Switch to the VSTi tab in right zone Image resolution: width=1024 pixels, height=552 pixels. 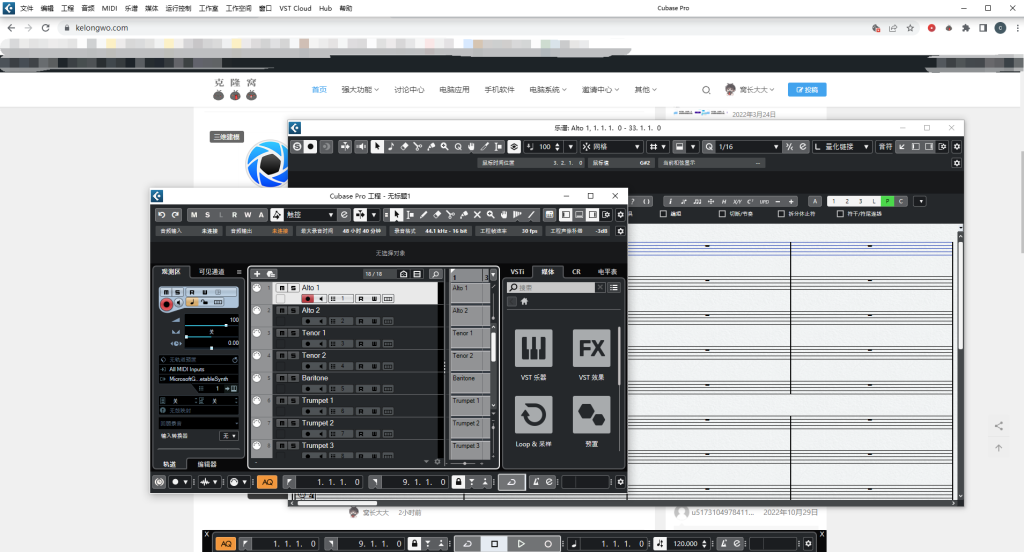coord(517,271)
